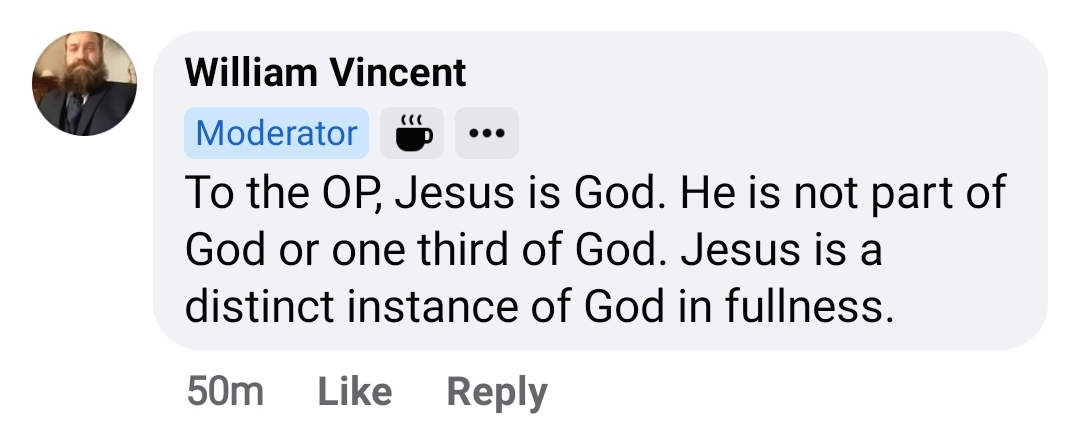Reply to William Vincent's comment

[x=497, y=391]
